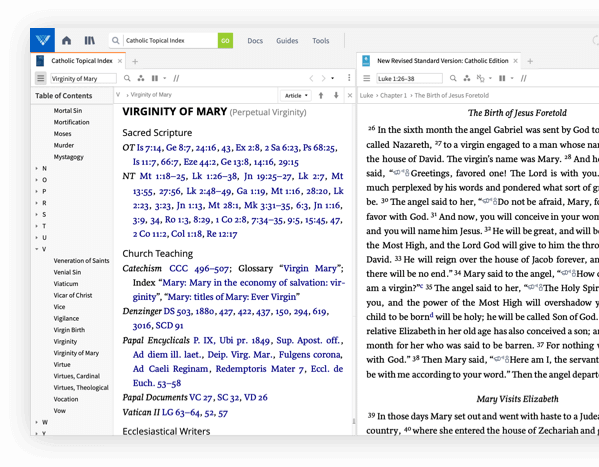Open the Home page icon
Screen dimensions: 599x467
[x=66, y=40]
